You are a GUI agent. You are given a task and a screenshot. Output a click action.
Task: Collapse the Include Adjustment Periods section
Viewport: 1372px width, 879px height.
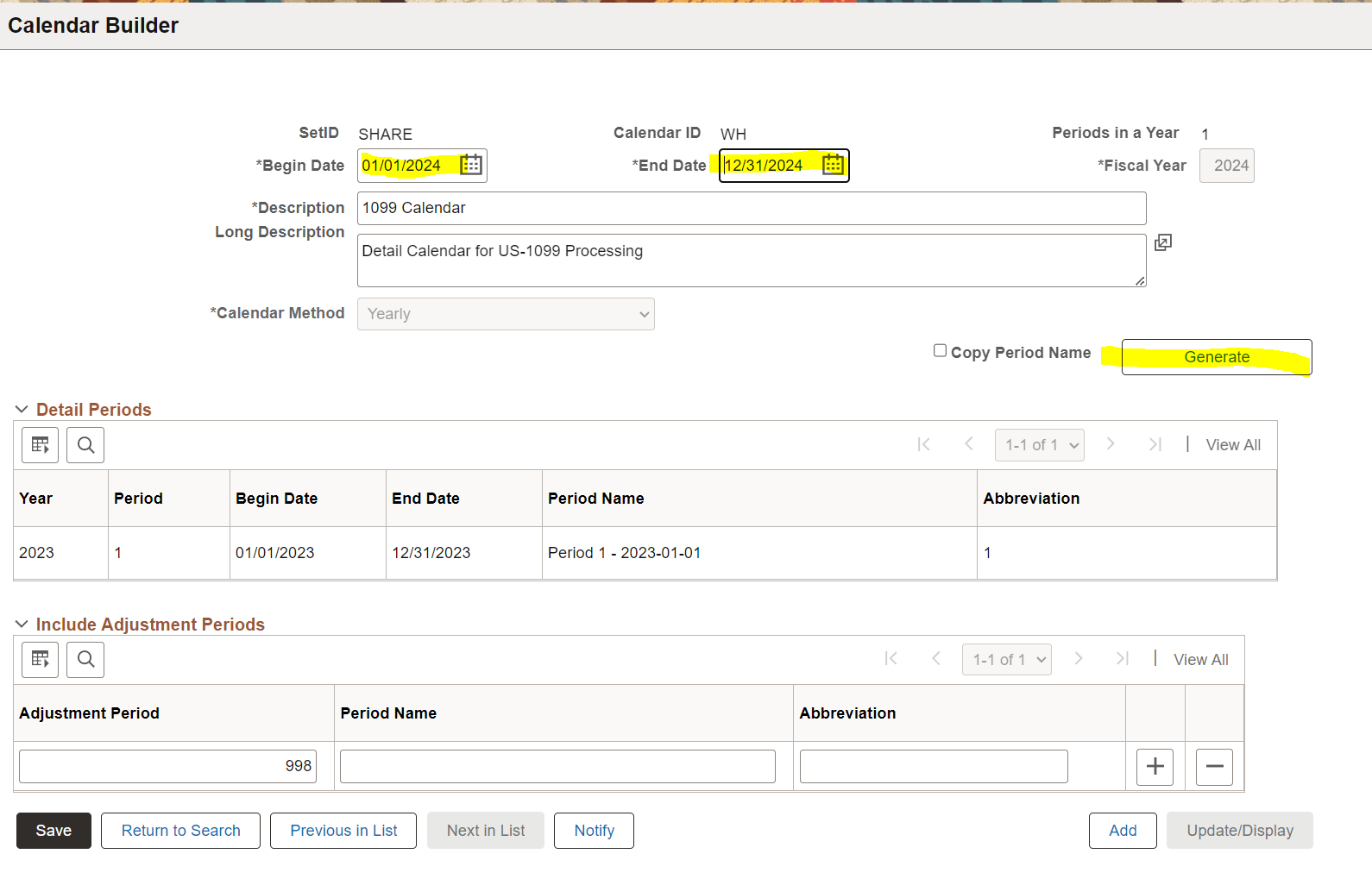(x=22, y=625)
